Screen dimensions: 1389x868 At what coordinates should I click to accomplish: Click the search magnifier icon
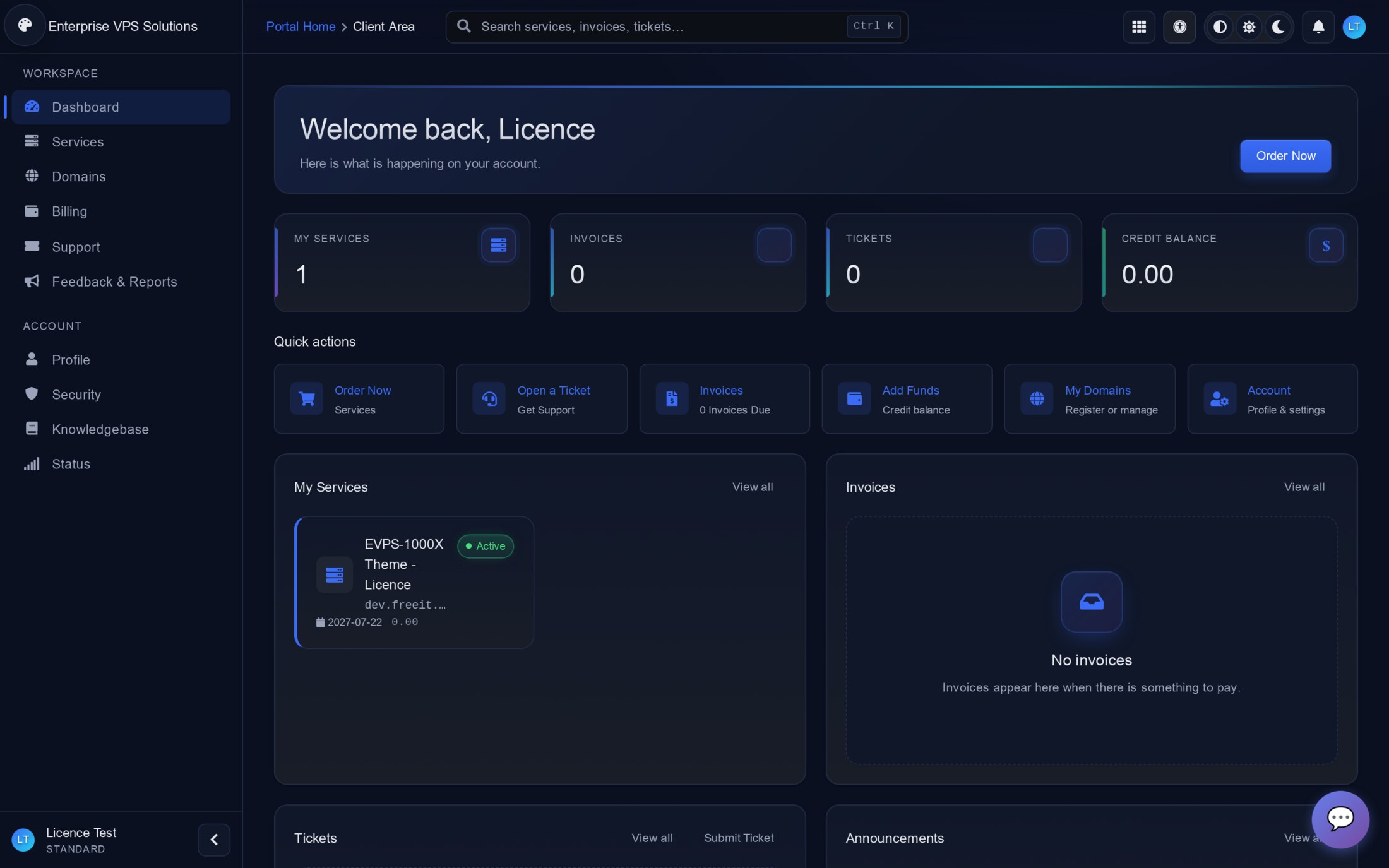pyautogui.click(x=464, y=26)
